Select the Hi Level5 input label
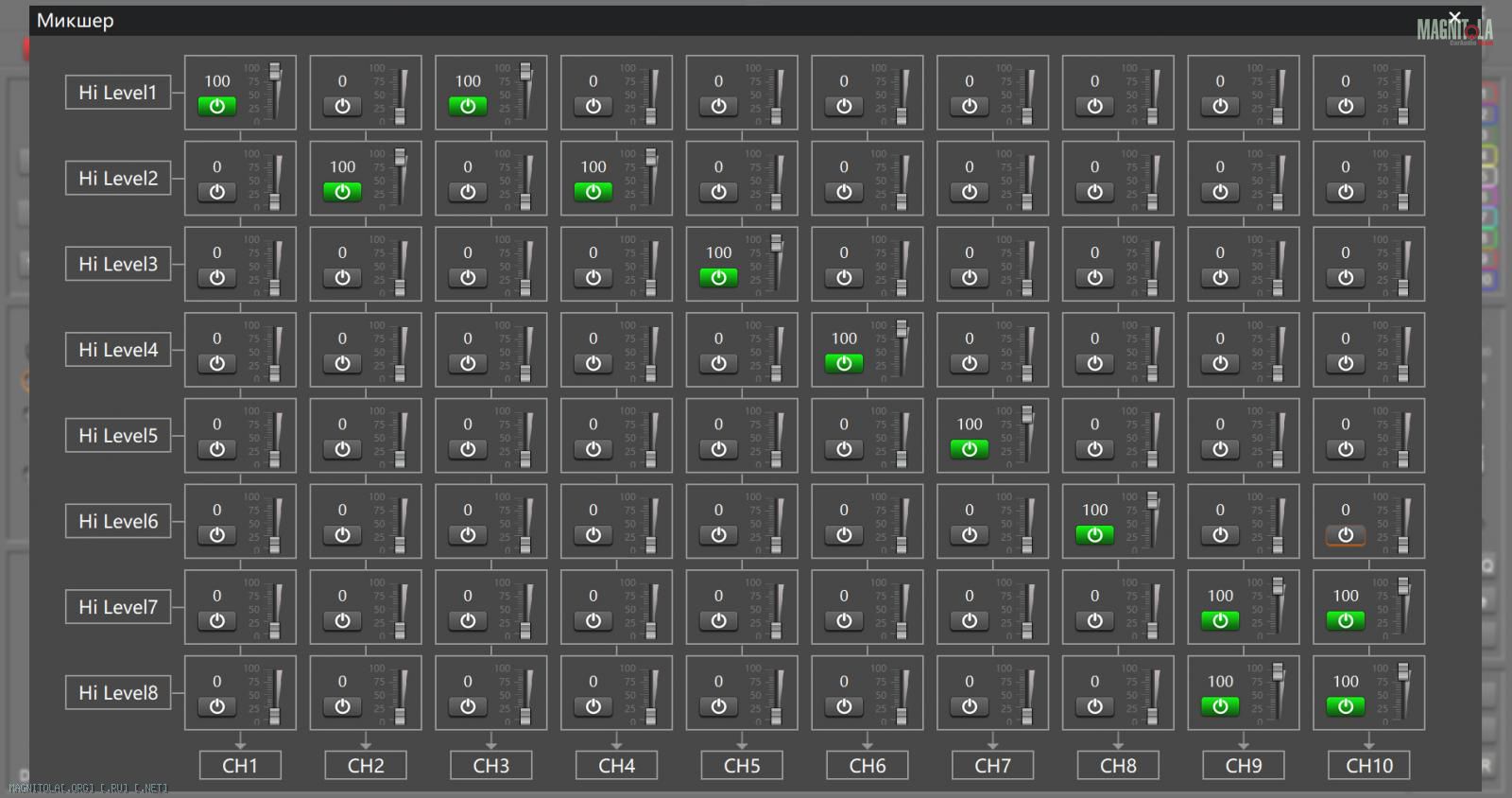The image size is (1512, 798). 118,435
